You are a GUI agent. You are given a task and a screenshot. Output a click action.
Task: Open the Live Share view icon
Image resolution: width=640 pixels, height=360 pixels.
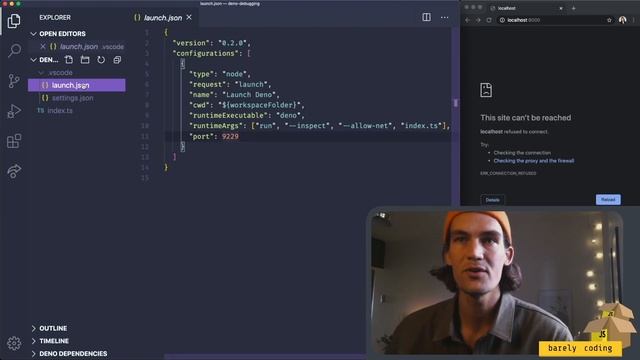(x=14, y=171)
